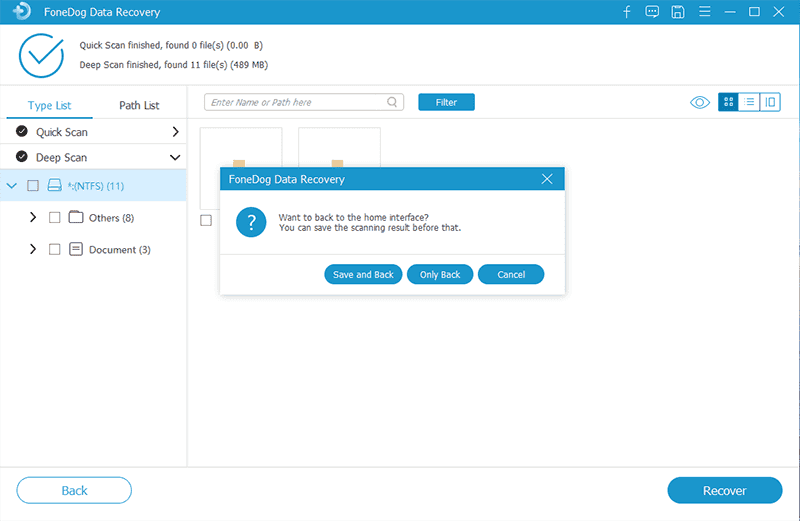Click the Quick Scan finished status text
Viewport: 800px width, 521px height.
(x=171, y=45)
